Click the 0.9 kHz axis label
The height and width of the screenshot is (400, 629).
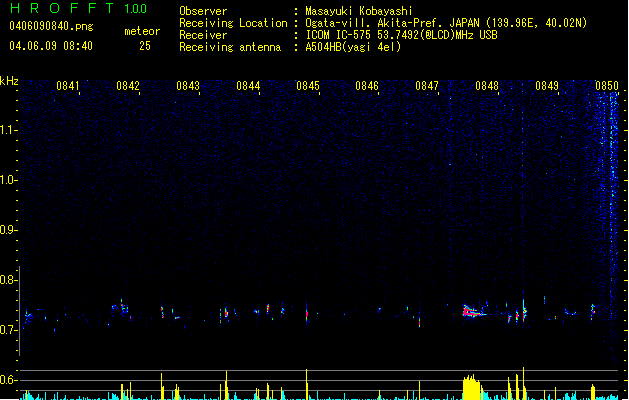(x=9, y=230)
